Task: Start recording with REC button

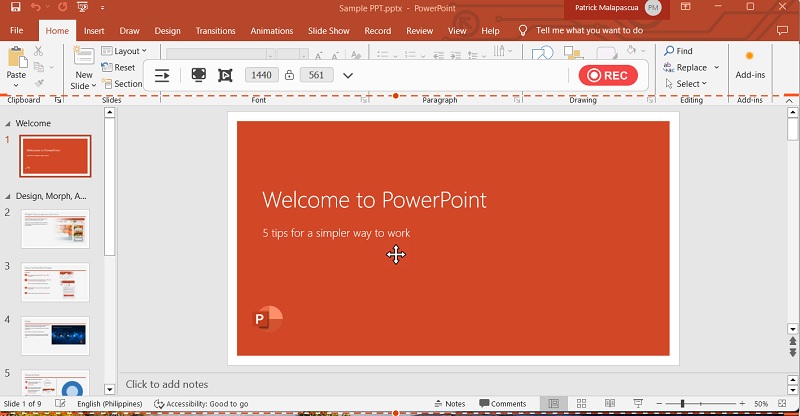Action: click(x=608, y=76)
